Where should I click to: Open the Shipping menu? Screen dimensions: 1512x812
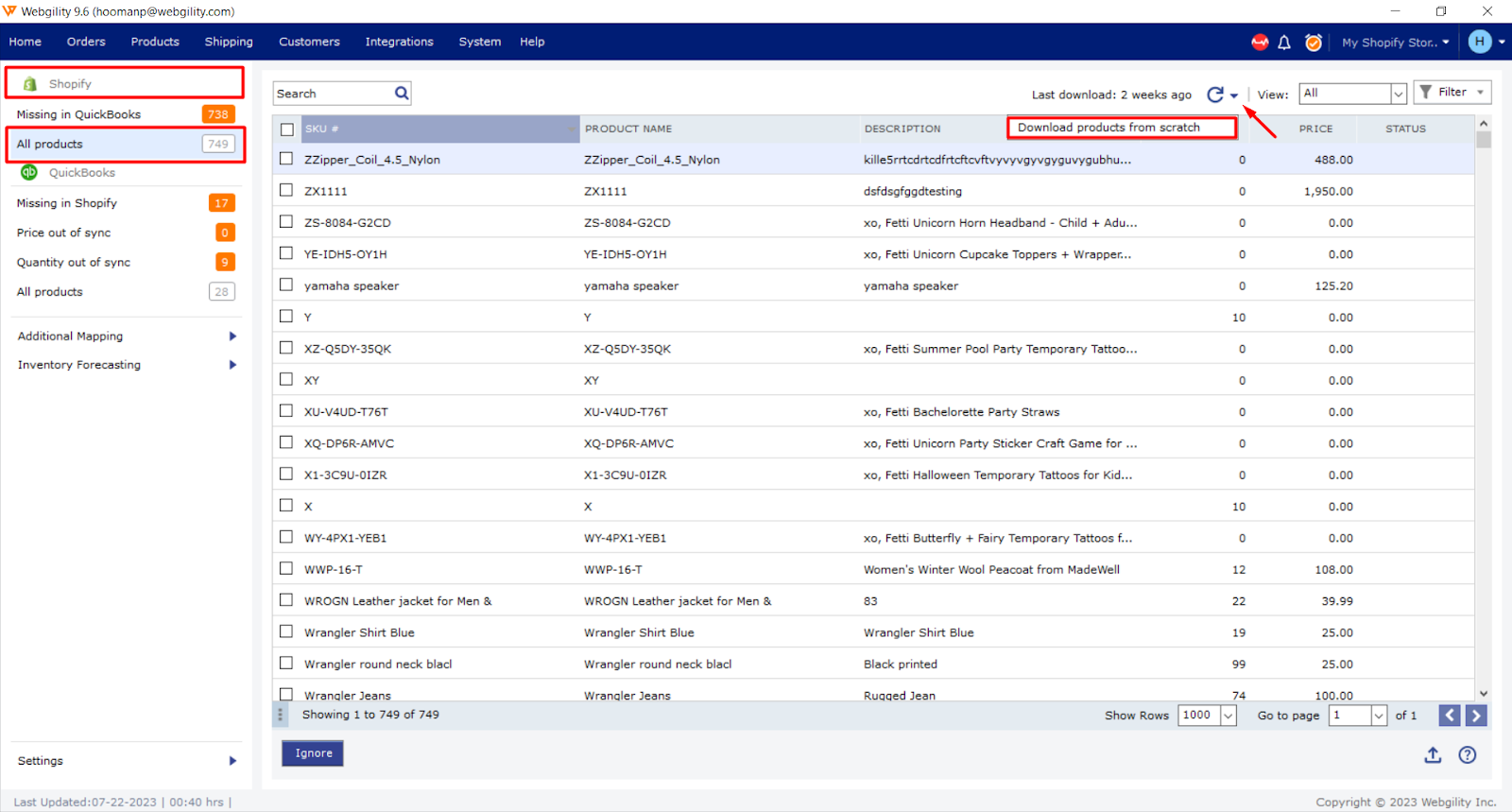click(x=229, y=42)
